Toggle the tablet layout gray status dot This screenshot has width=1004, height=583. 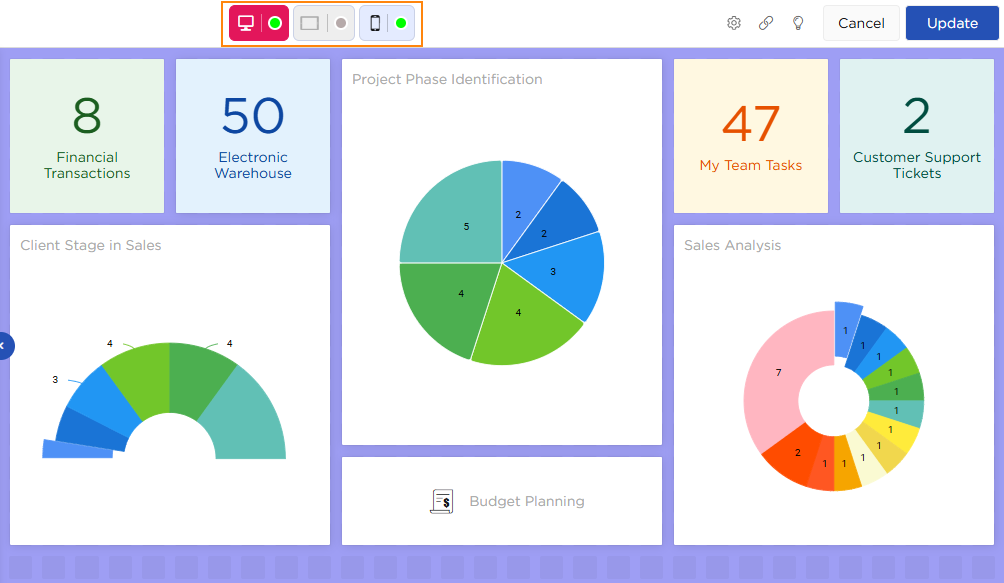click(x=341, y=23)
